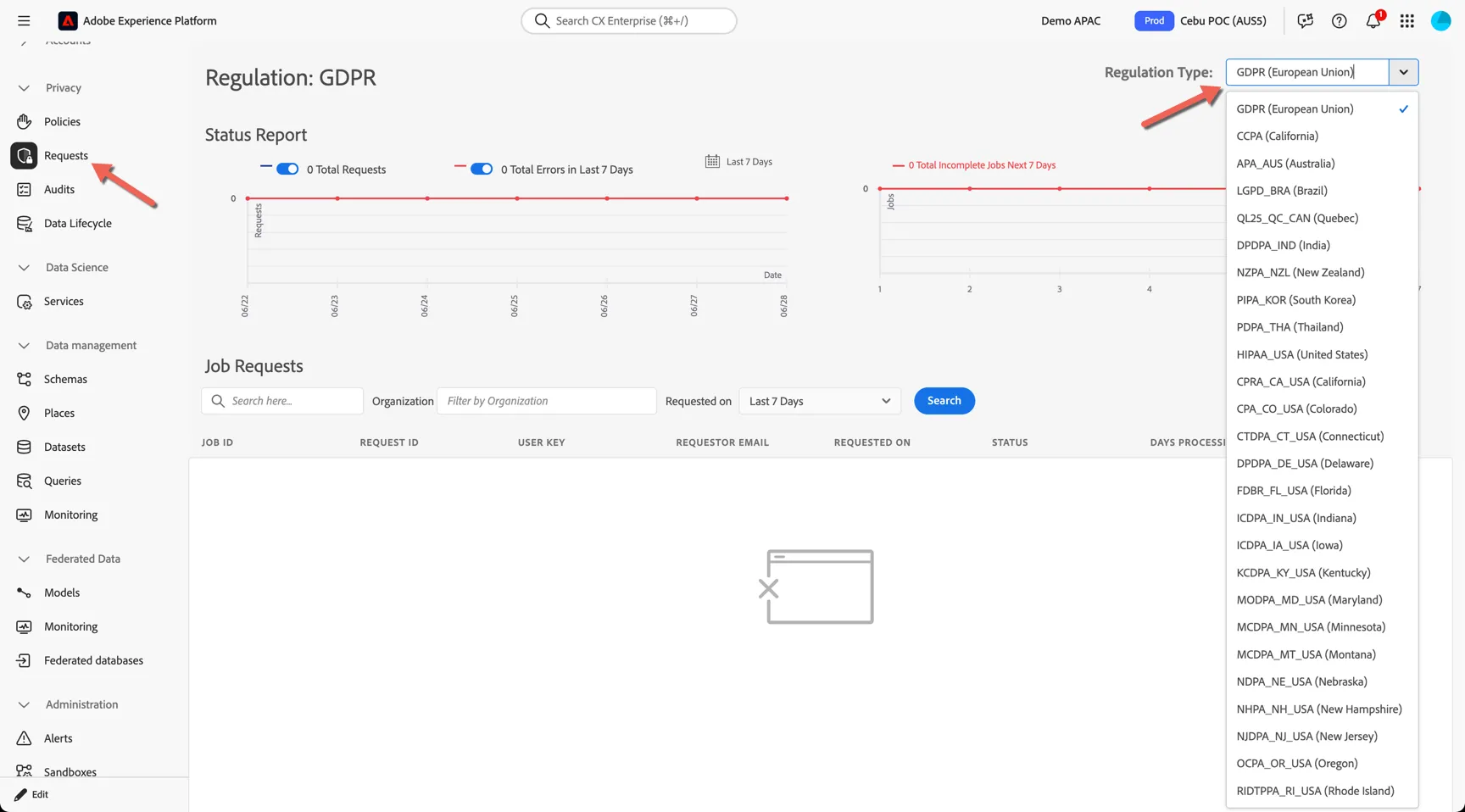The width and height of the screenshot is (1465, 812).
Task: Collapse the Privacy section
Action: [x=24, y=88]
